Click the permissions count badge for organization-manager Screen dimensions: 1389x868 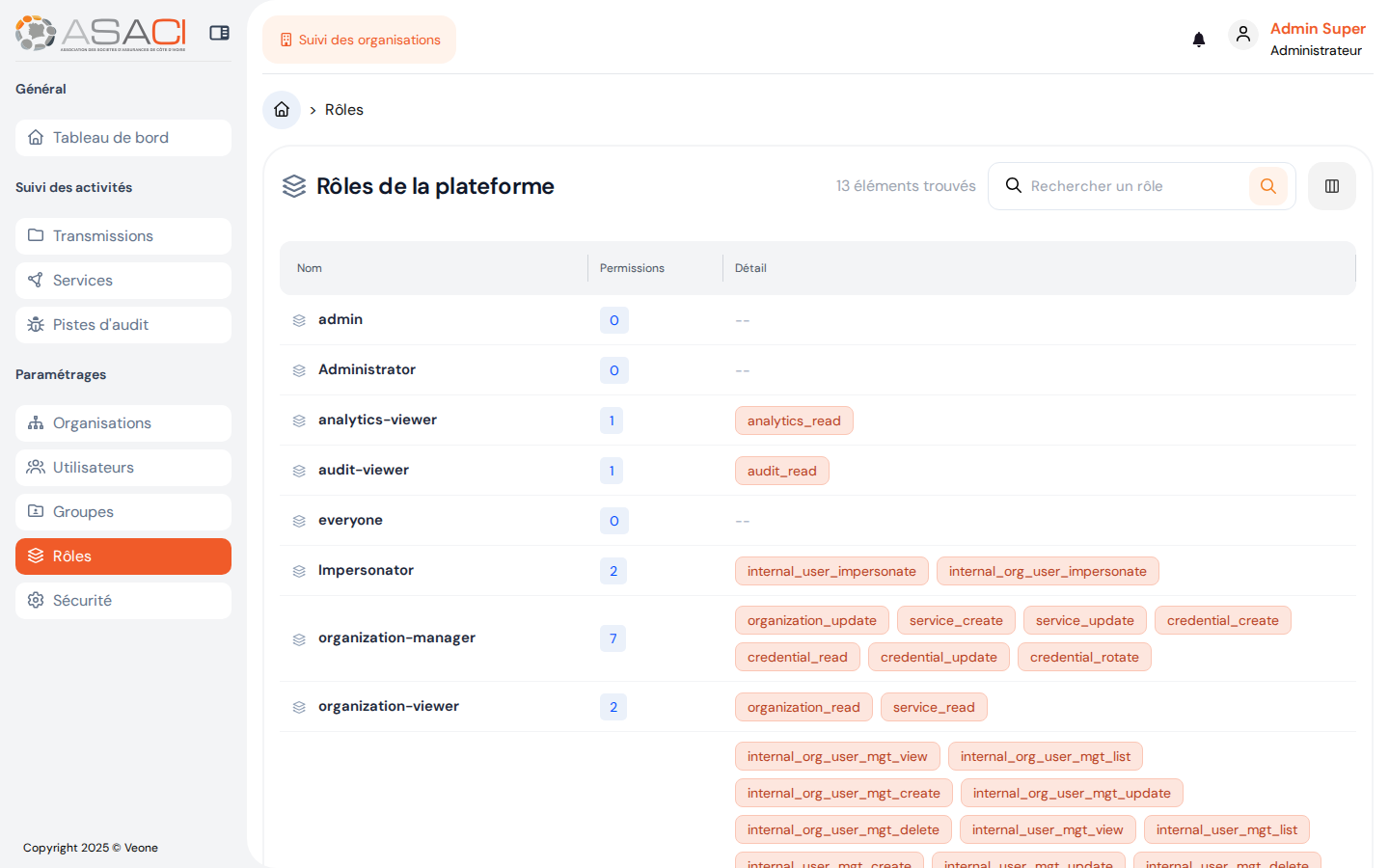[x=613, y=637]
